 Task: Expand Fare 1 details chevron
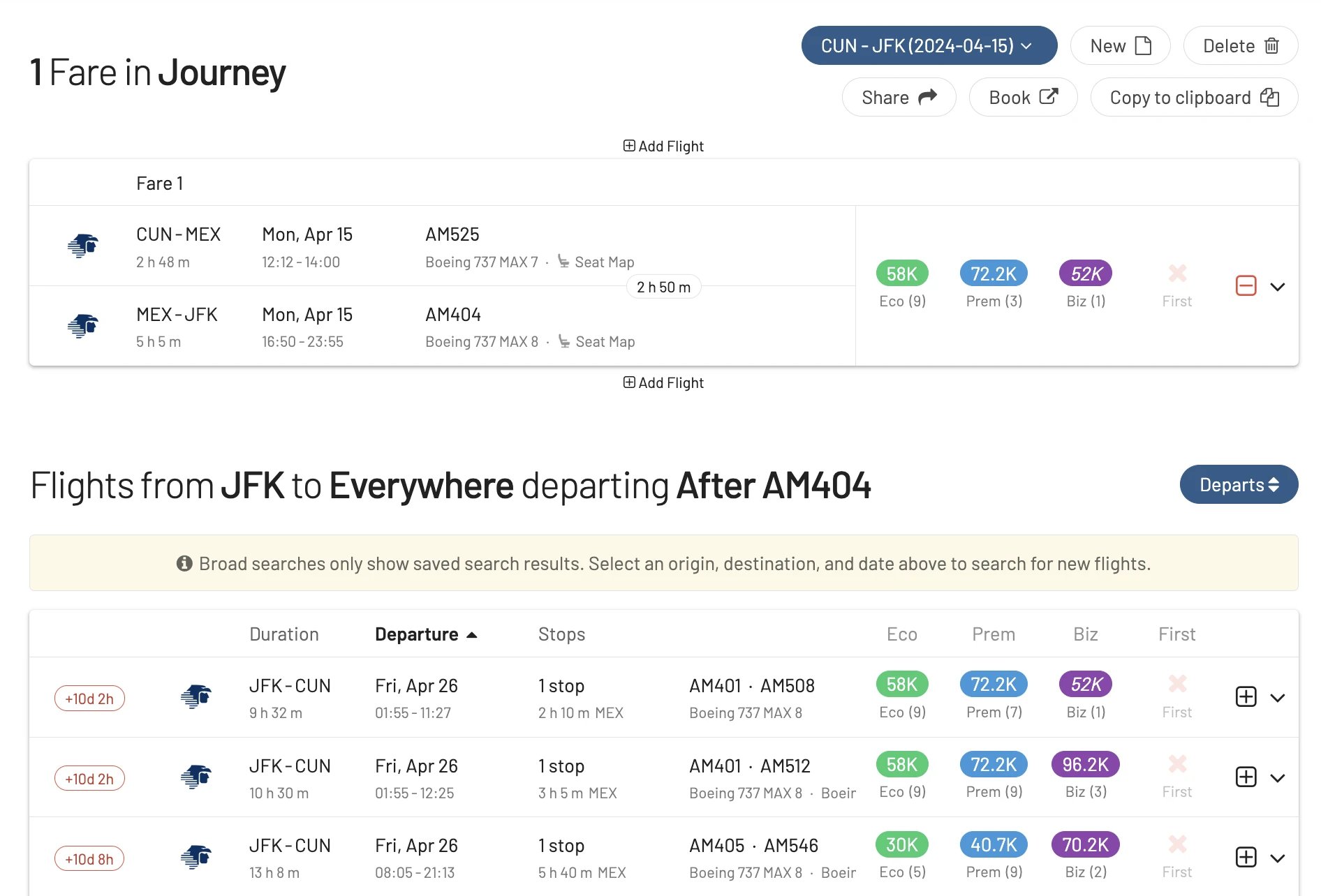click(1278, 287)
